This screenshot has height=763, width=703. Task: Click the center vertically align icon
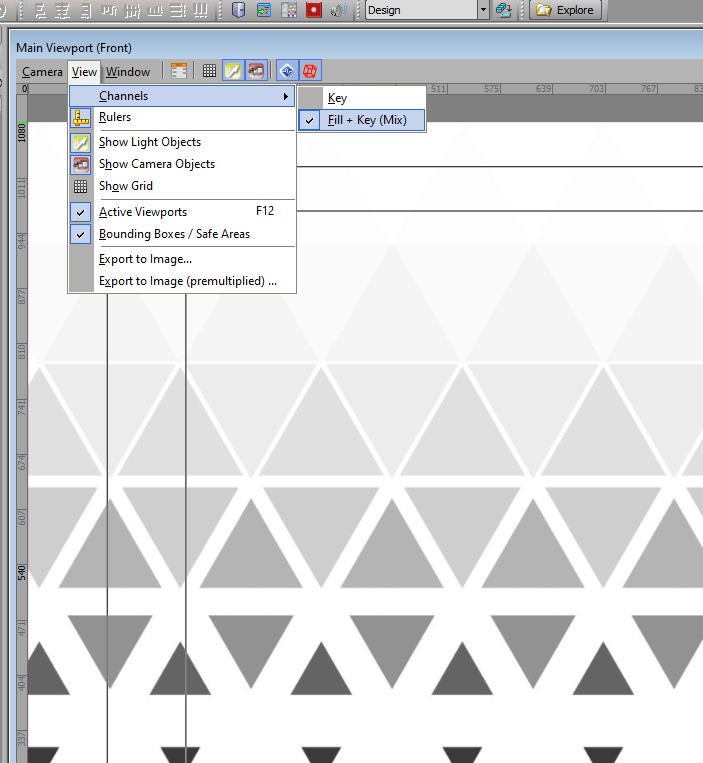click(132, 10)
